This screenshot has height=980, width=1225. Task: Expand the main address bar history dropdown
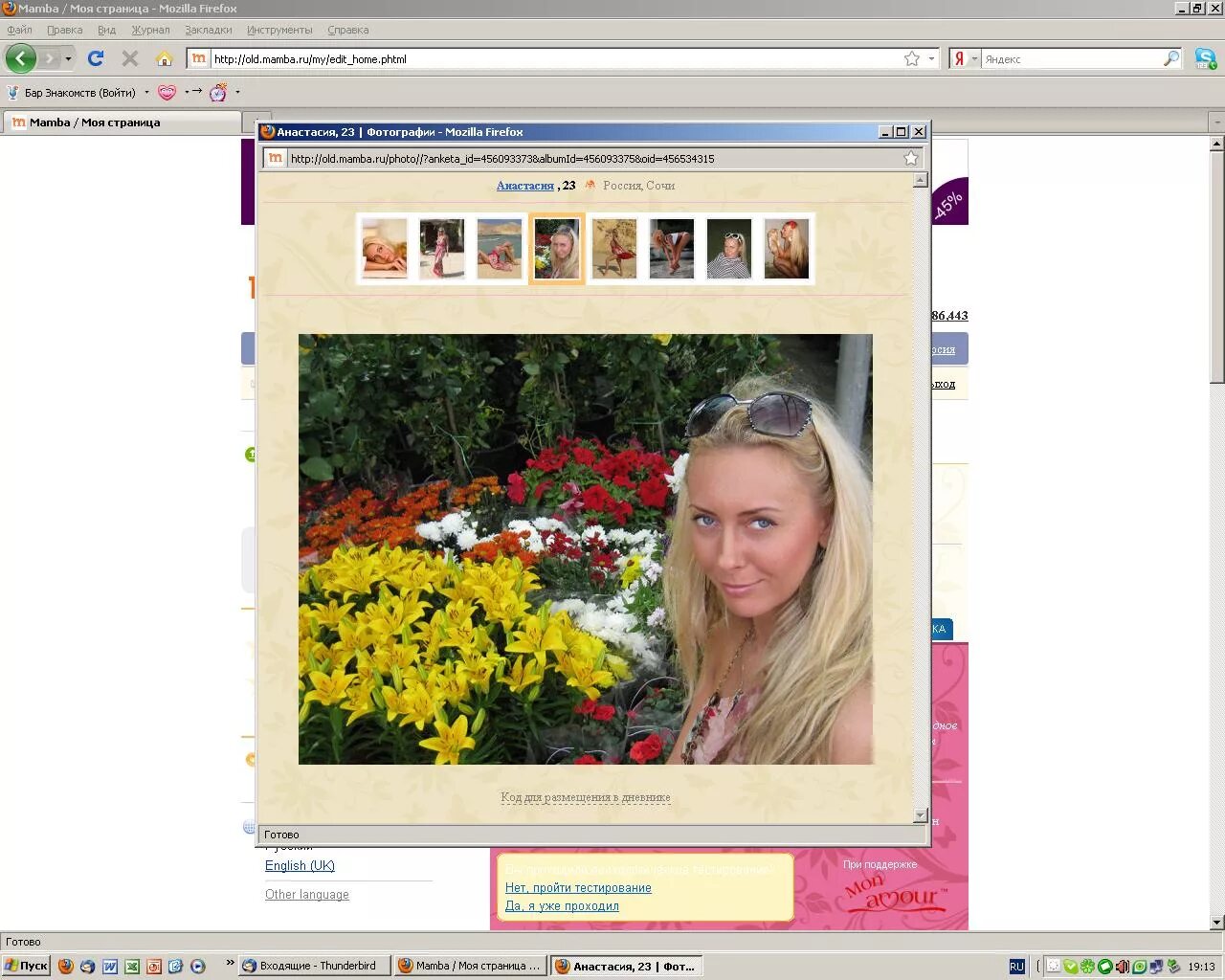(x=931, y=58)
